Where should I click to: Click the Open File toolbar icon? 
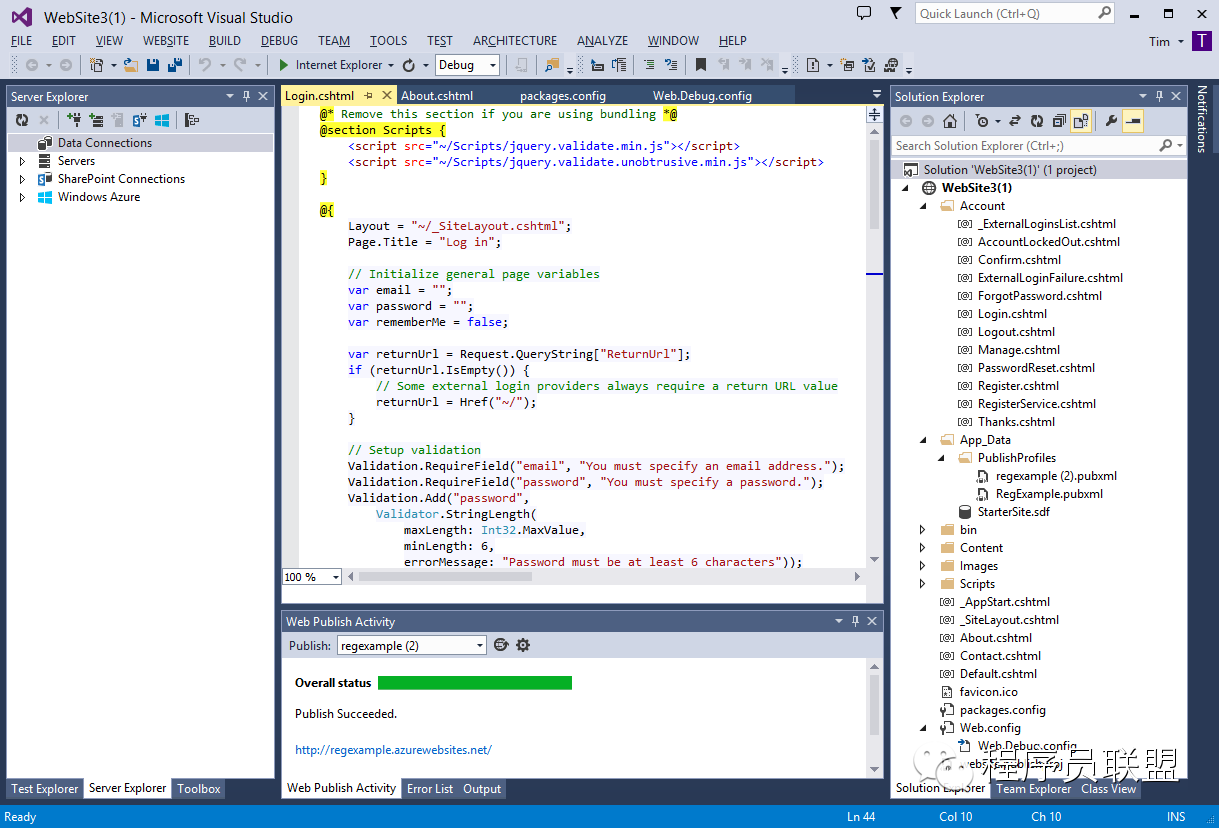point(131,65)
